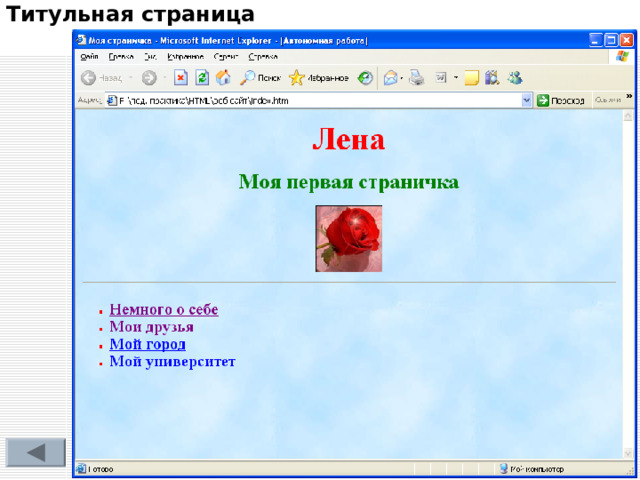640x480 pixels.
Task: Click the slide's back arrow button at bottom-left
Action: click(x=35, y=452)
